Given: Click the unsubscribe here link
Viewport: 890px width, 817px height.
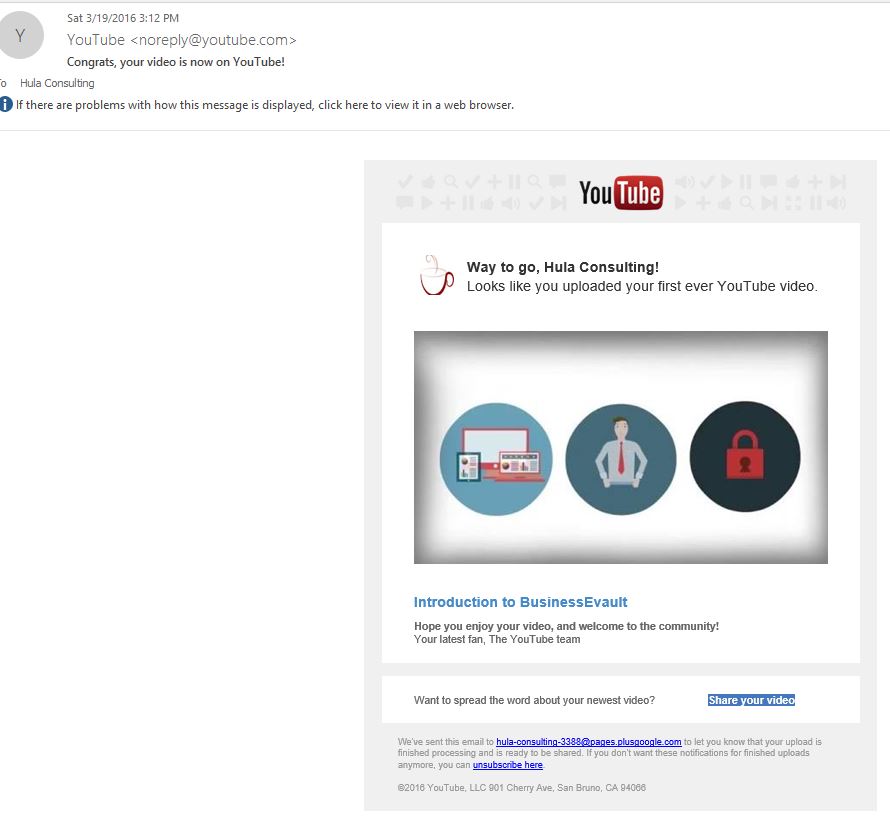Looking at the screenshot, I should coord(507,765).
